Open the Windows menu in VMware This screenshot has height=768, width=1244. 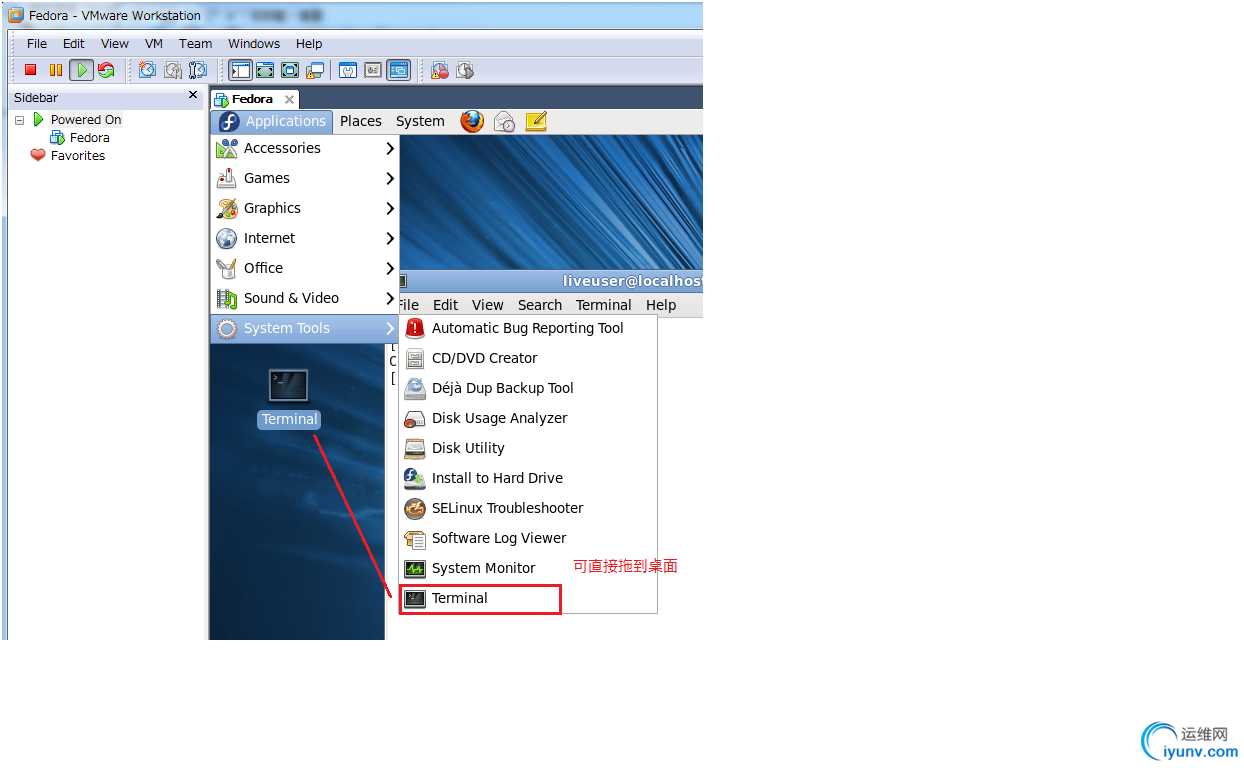point(254,44)
